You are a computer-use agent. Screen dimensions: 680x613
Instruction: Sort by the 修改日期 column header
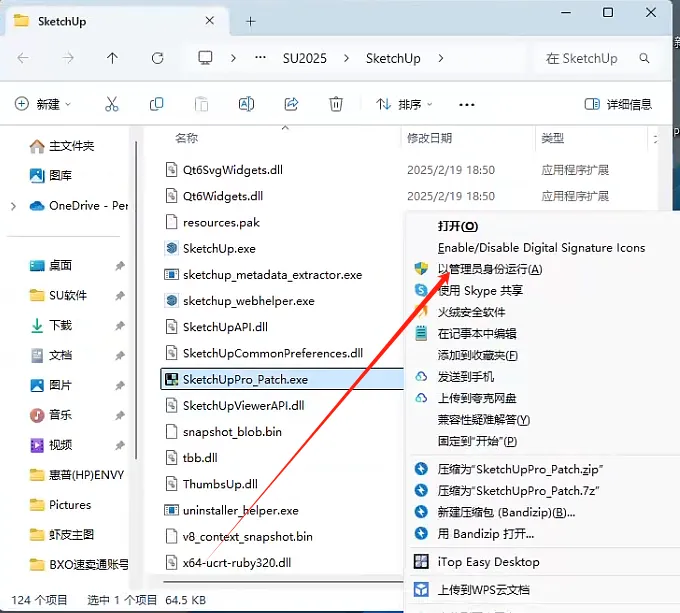pyautogui.click(x=429, y=138)
